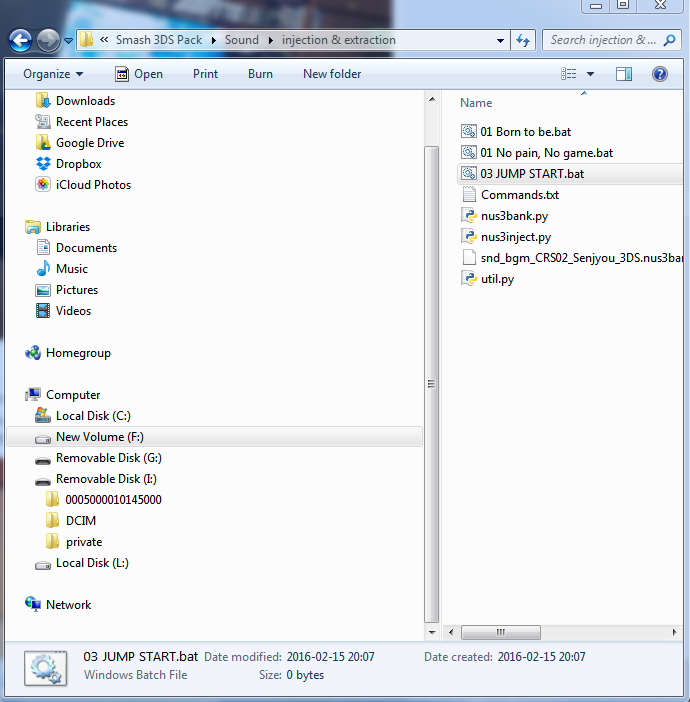Click file list scroll left arrow
Image resolution: width=690 pixels, height=702 pixels.
(450, 632)
